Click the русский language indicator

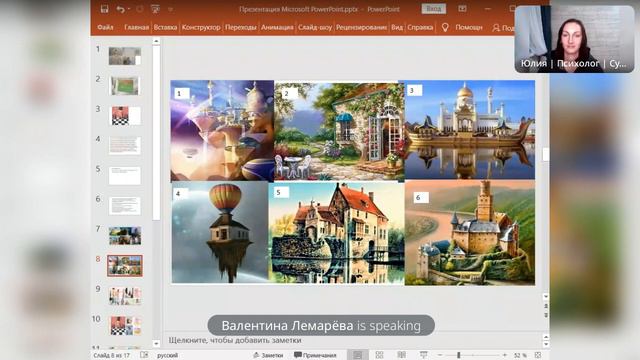(x=167, y=356)
